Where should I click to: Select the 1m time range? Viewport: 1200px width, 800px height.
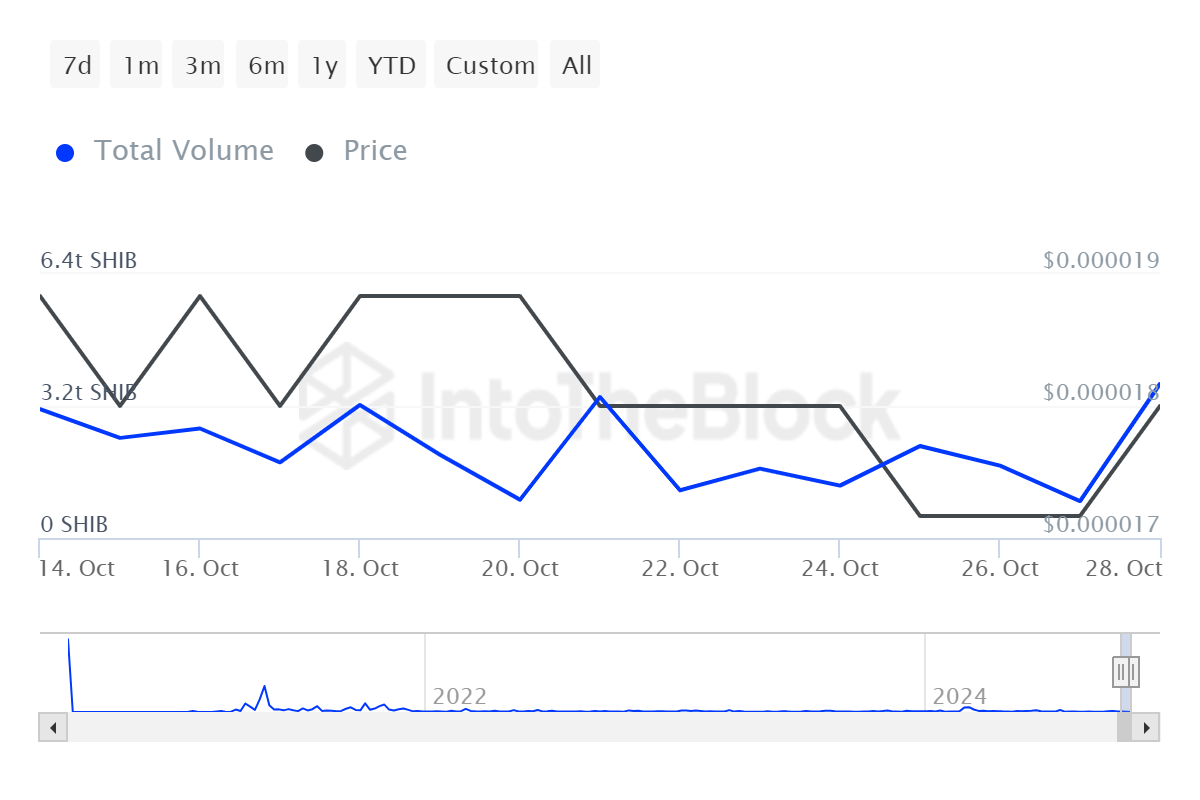point(140,66)
